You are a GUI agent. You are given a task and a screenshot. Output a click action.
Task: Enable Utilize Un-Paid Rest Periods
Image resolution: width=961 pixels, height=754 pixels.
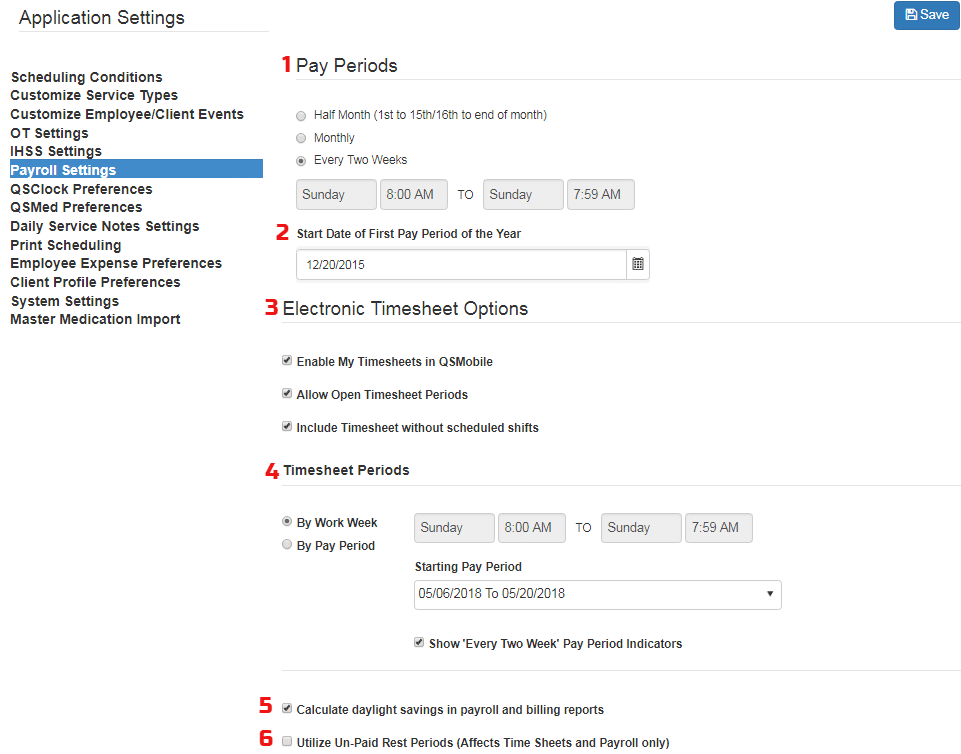286,740
